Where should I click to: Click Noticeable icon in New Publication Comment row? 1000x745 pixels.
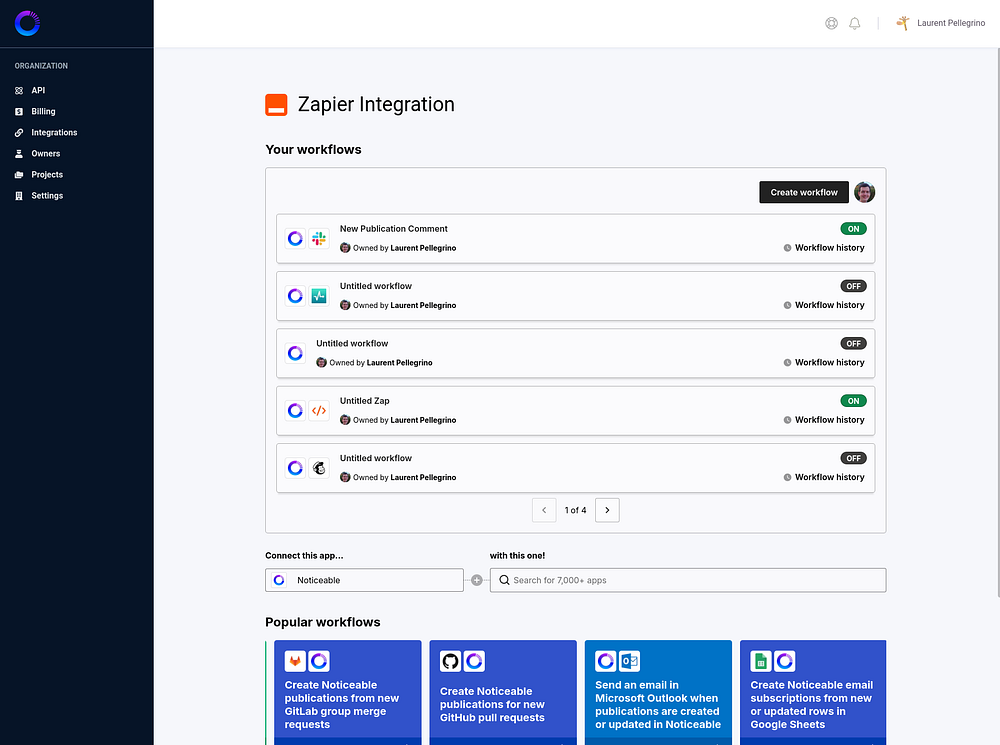[x=295, y=239]
